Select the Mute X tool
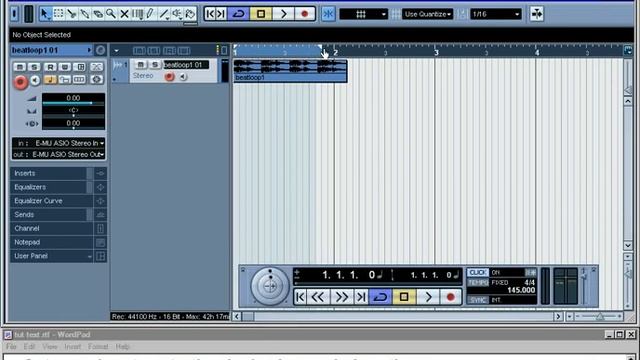 point(124,14)
